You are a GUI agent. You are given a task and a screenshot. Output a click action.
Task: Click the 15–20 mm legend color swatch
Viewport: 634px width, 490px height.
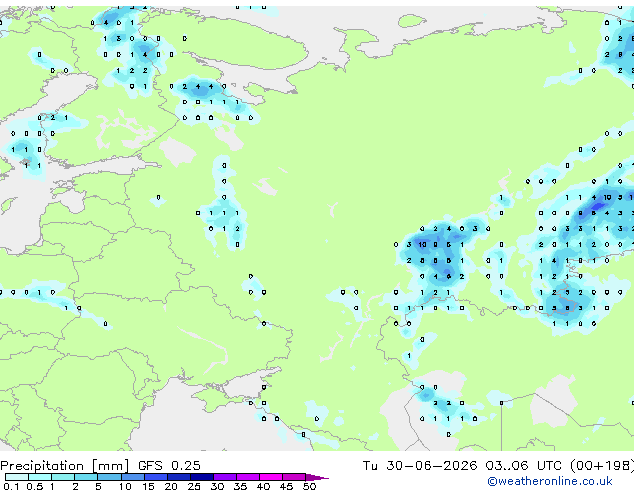[x=156, y=477]
